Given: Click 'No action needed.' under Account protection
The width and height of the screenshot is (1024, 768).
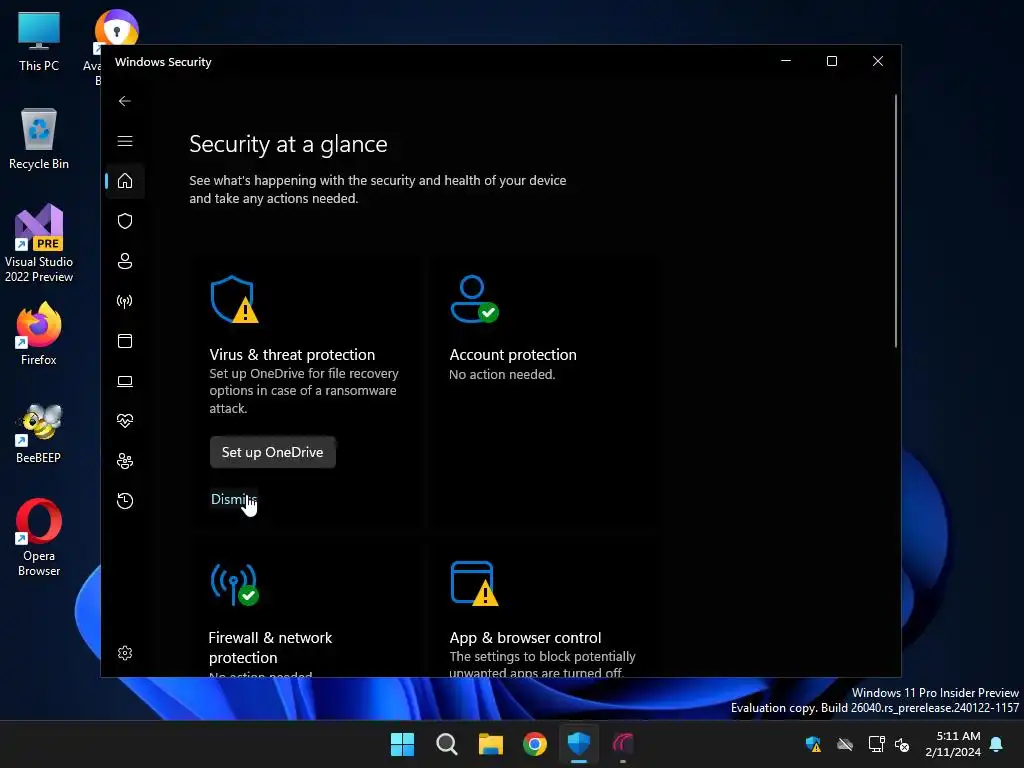Looking at the screenshot, I should coord(502,374).
